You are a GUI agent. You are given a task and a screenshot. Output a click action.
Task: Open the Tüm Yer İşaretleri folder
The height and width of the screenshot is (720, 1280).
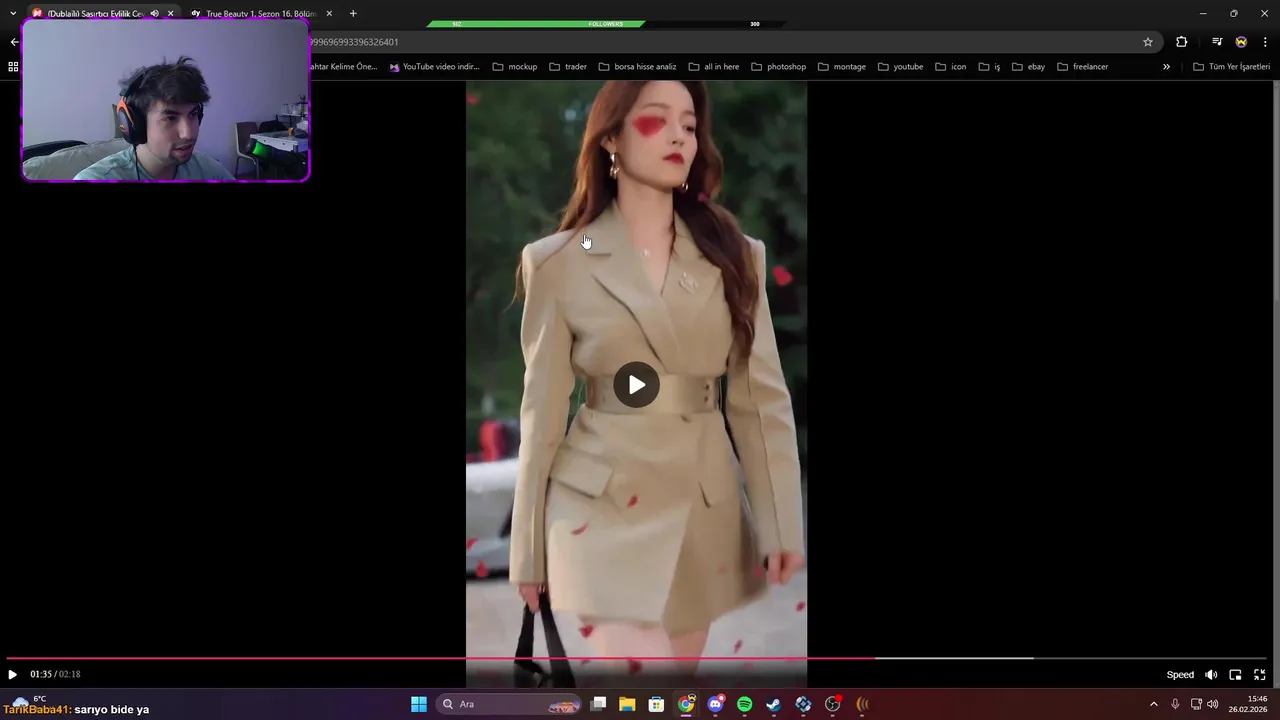pyautogui.click(x=1231, y=67)
